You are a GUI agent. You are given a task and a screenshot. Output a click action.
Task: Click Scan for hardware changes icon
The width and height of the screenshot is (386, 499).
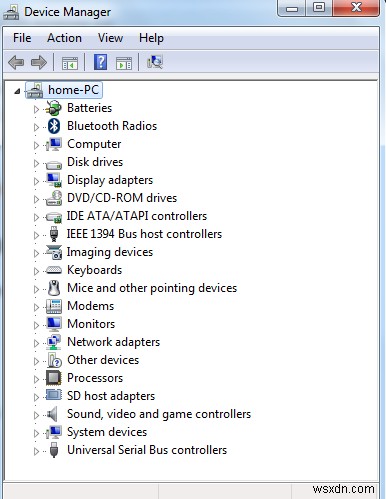click(155, 62)
